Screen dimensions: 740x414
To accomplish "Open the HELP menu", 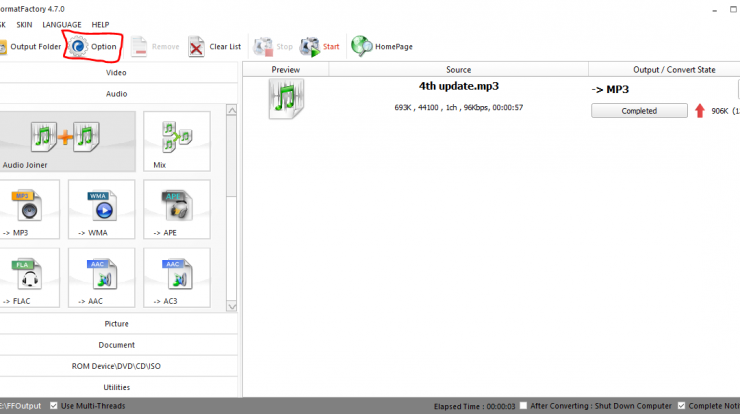I will (x=100, y=25).
